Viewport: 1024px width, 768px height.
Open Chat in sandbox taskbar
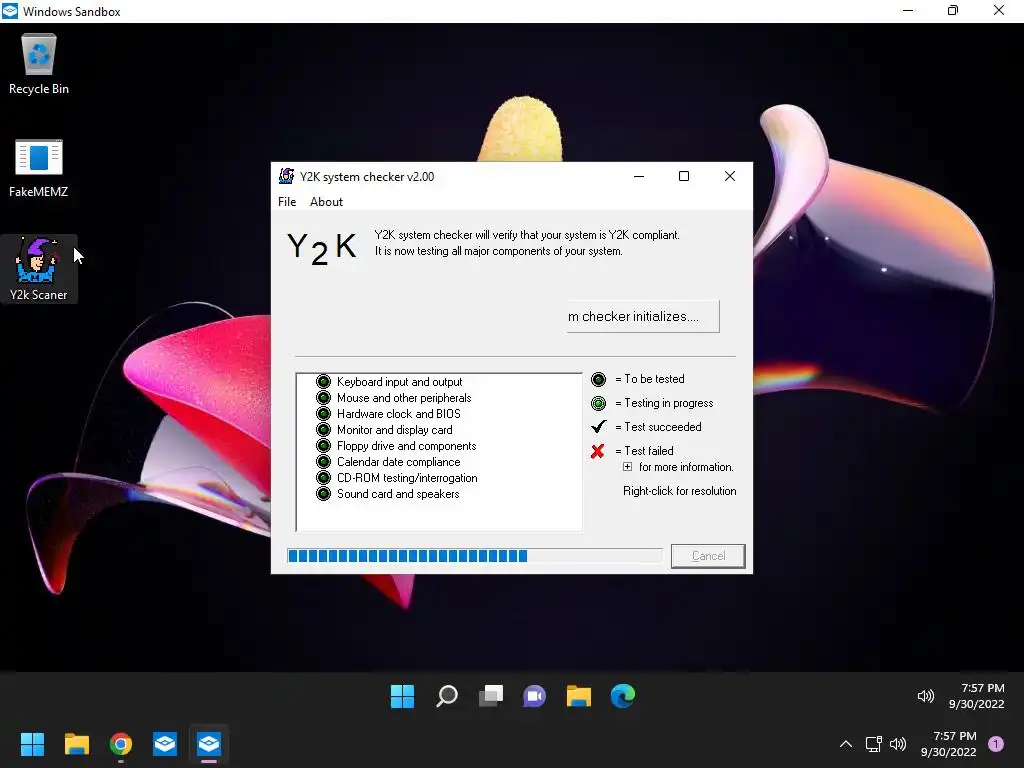click(534, 696)
